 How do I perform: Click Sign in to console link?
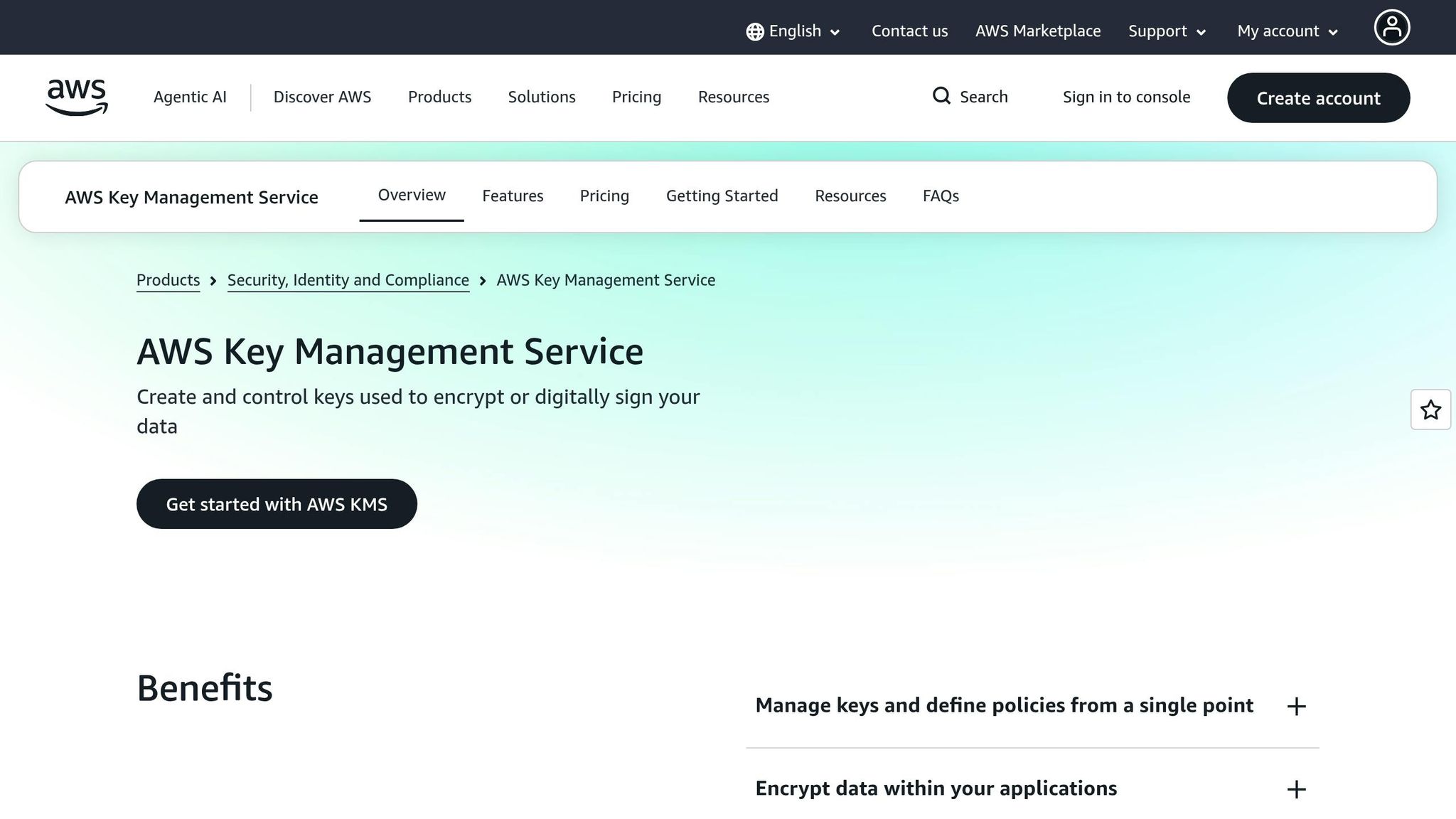(1126, 97)
